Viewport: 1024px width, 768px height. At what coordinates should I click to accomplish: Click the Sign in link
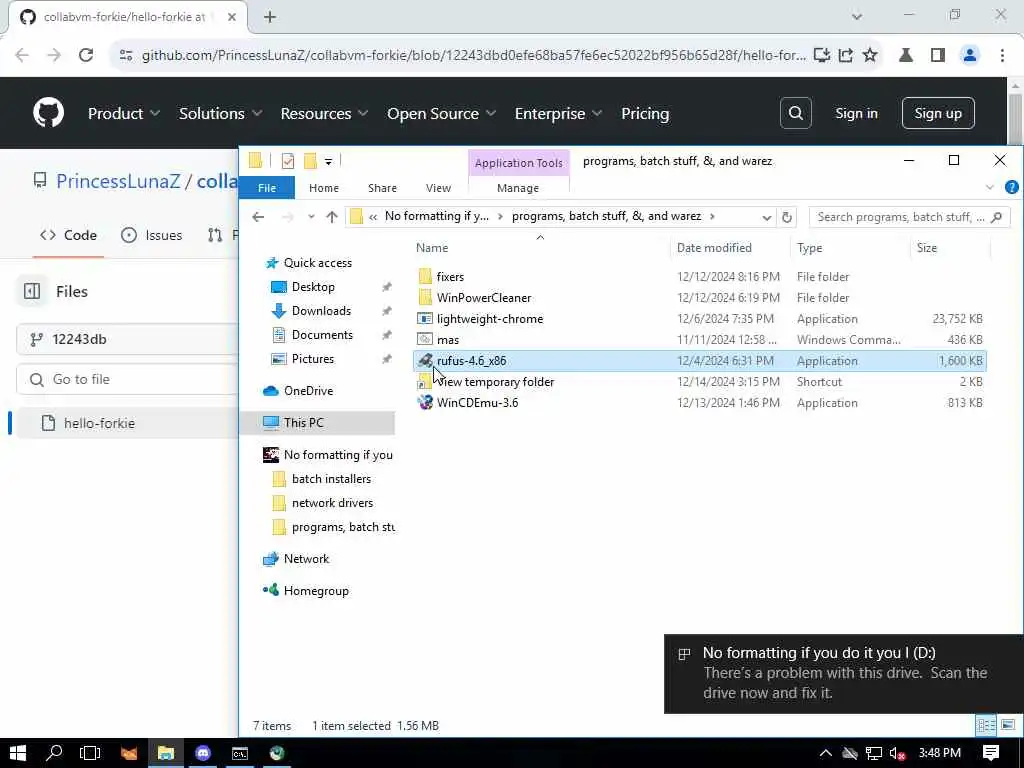[x=856, y=113]
